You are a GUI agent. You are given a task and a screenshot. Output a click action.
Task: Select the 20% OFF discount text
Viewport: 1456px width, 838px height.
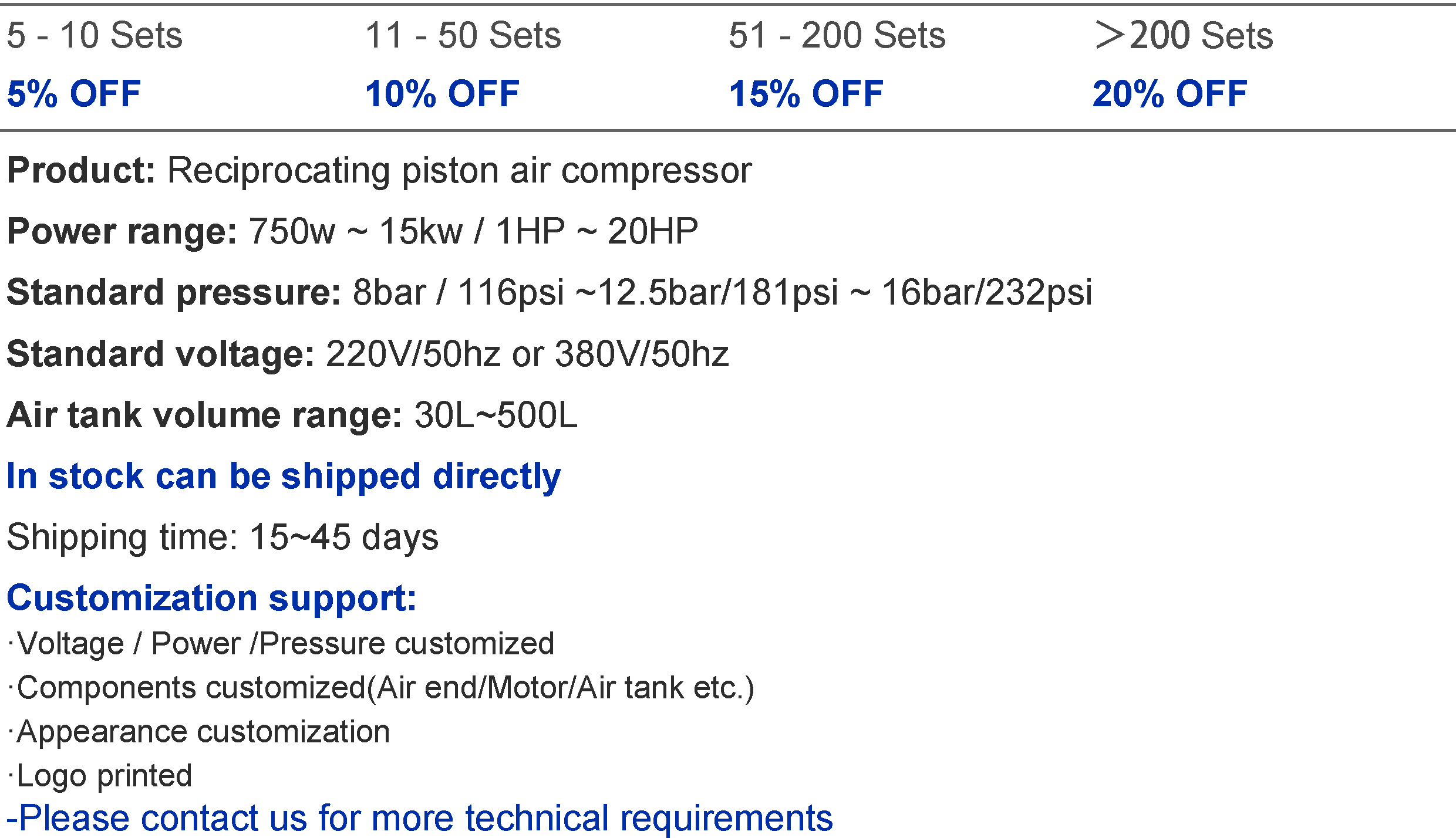(x=1169, y=93)
